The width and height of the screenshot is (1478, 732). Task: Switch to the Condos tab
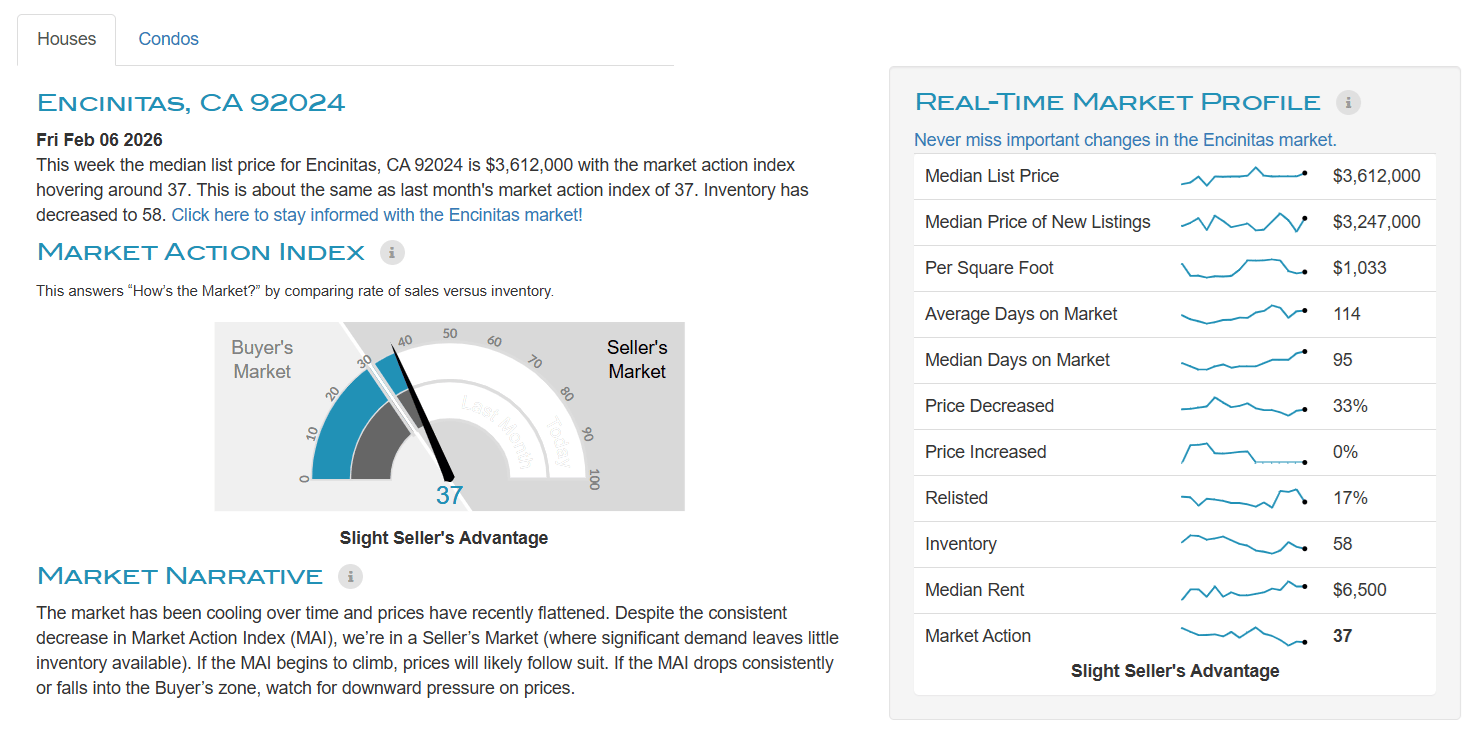[x=168, y=39]
